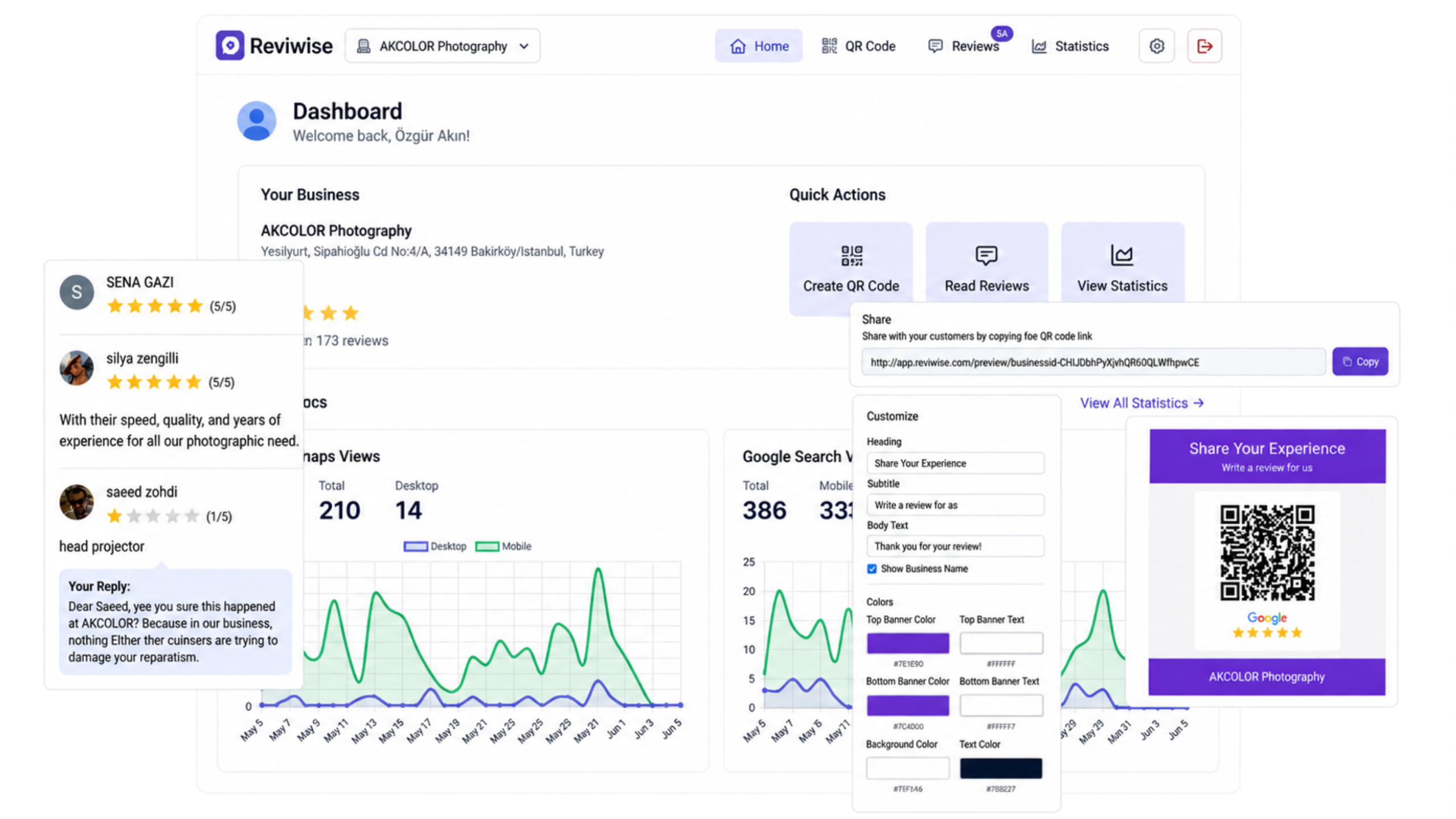Toggle the Desktop legend in Maps Views chart
Image resolution: width=1456 pixels, height=819 pixels.
435,546
